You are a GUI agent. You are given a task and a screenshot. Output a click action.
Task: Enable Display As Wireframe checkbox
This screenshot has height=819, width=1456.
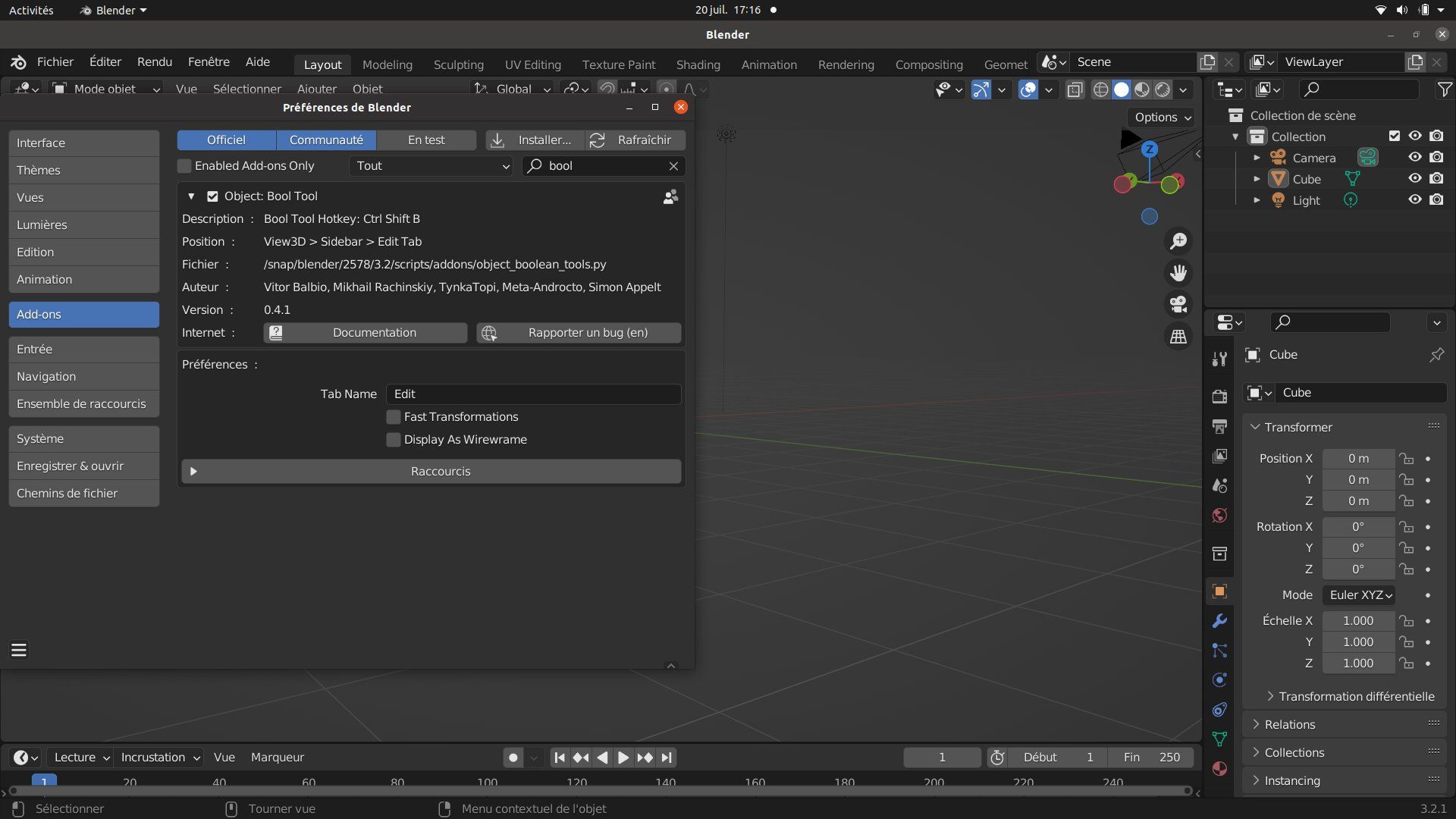(x=394, y=440)
